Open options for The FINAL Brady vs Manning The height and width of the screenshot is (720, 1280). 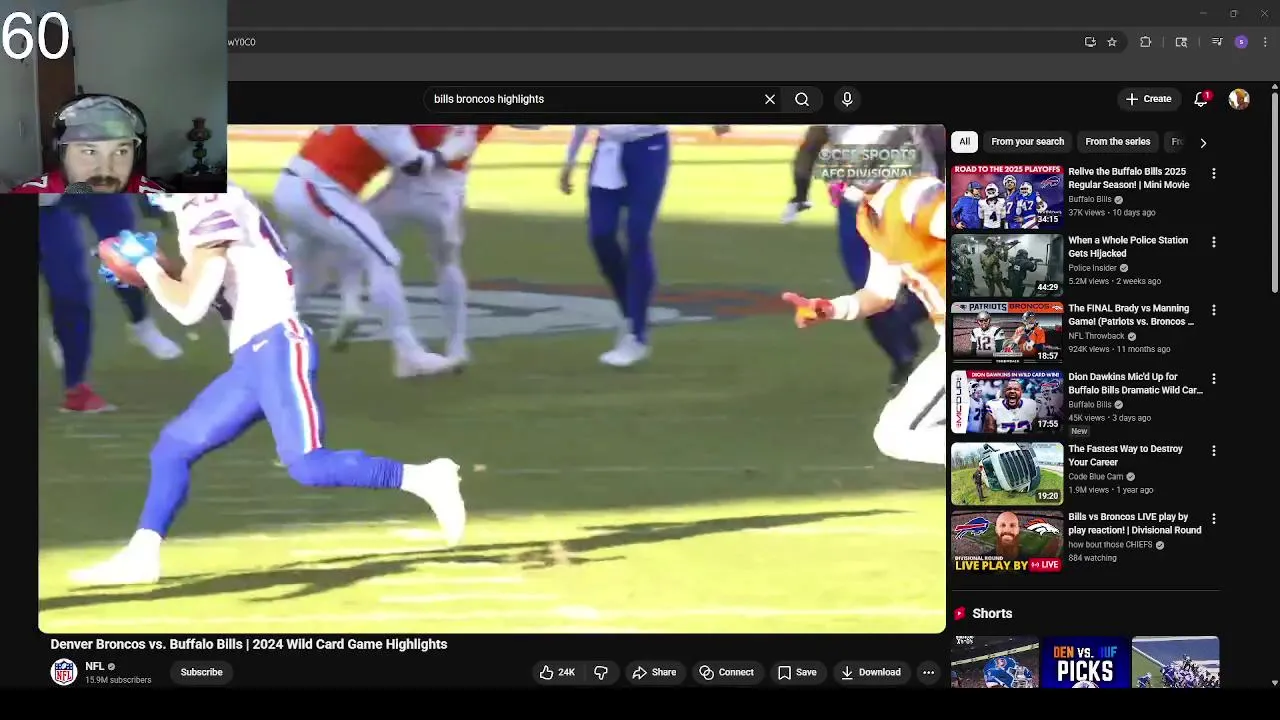point(1214,310)
